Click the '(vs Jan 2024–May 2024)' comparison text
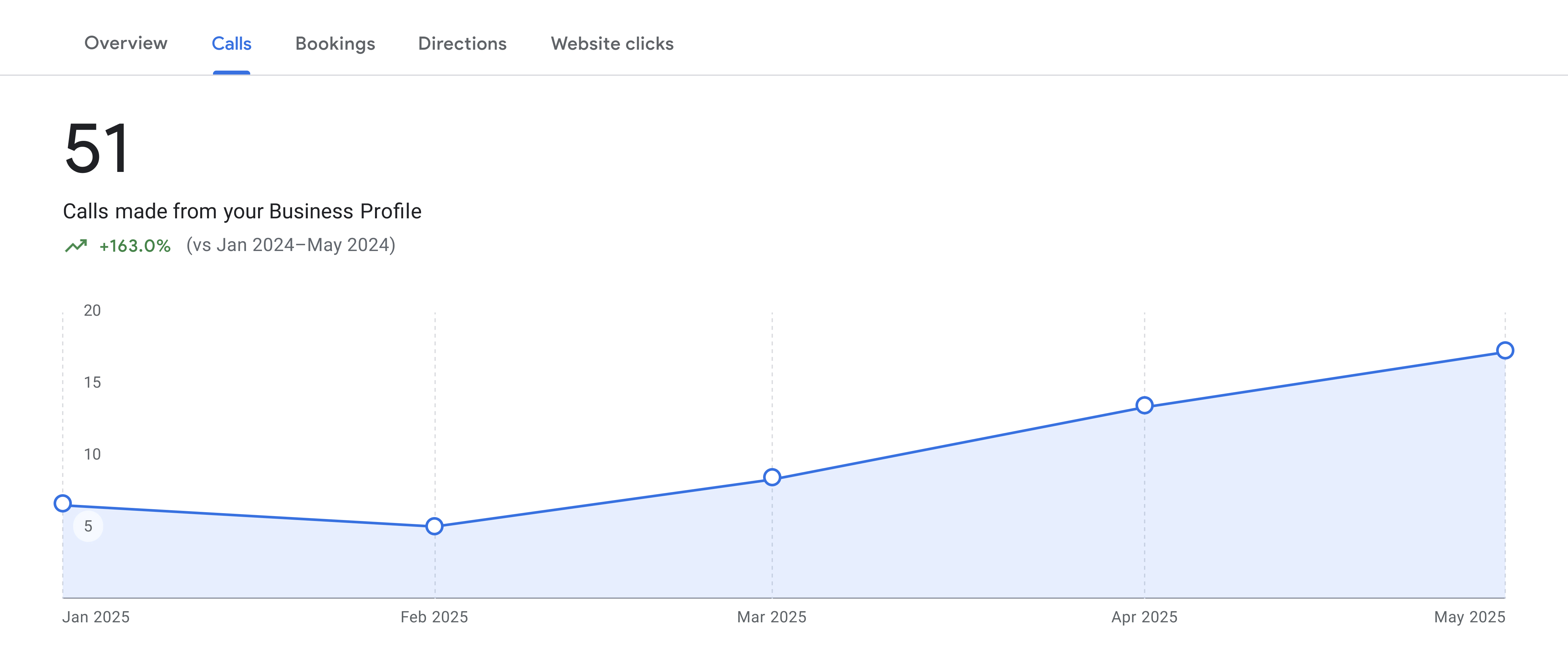1568x672 pixels. (x=291, y=245)
